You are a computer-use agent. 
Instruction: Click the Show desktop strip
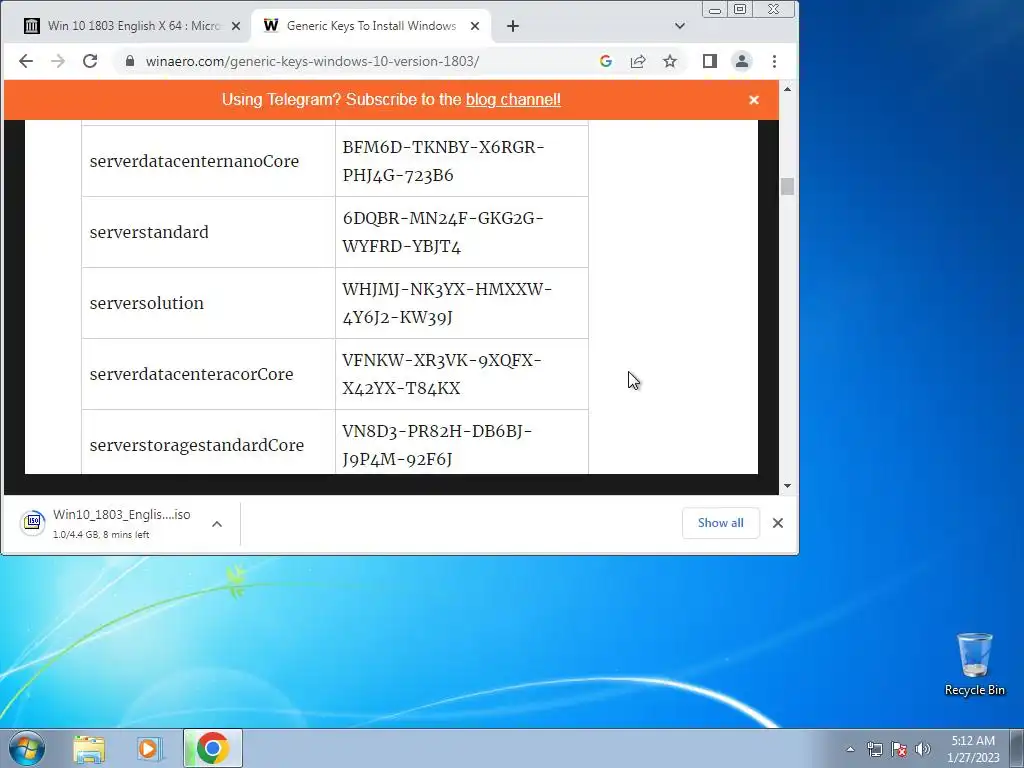(1017, 748)
